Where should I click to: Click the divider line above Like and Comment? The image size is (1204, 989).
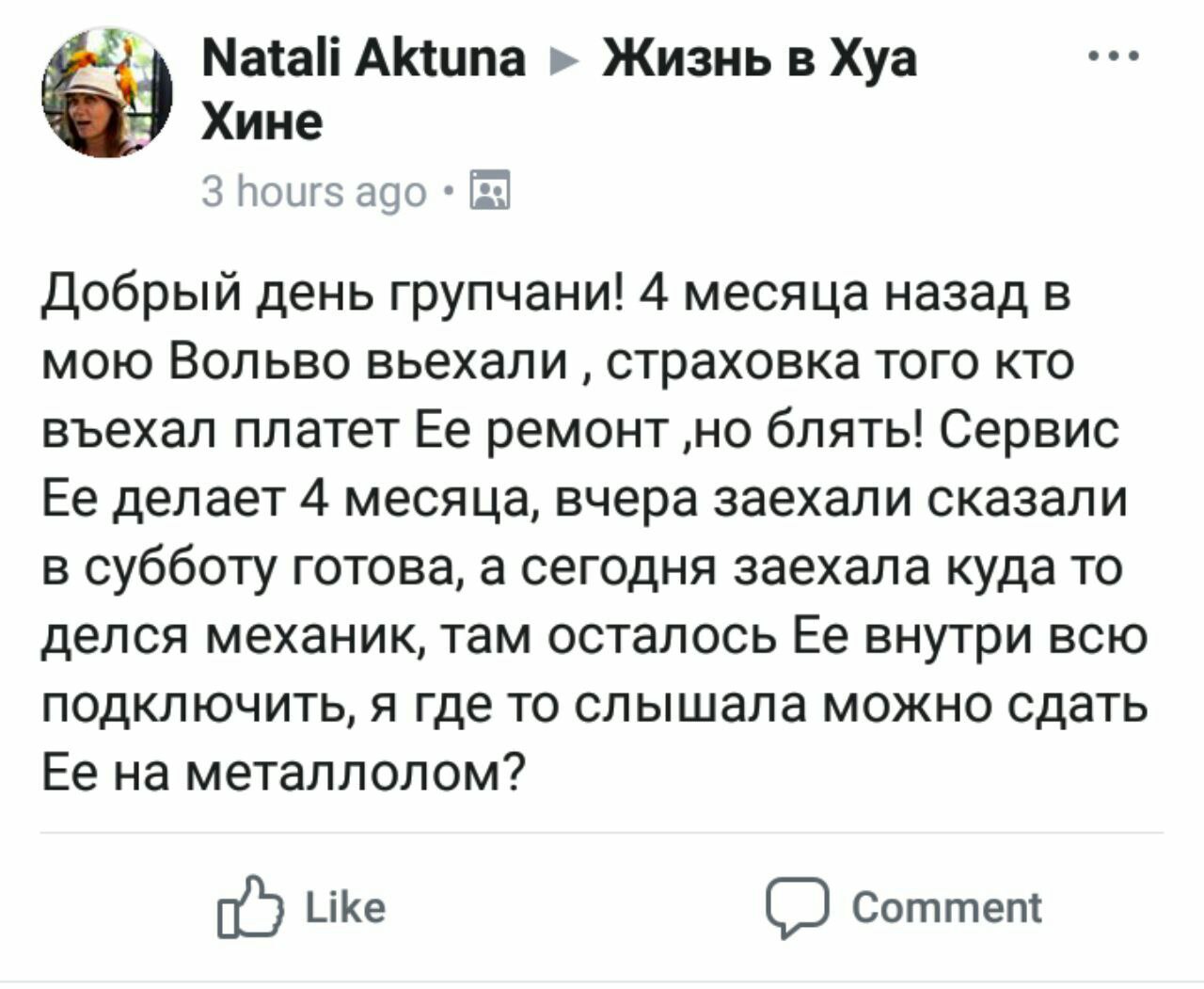pyautogui.click(x=602, y=833)
